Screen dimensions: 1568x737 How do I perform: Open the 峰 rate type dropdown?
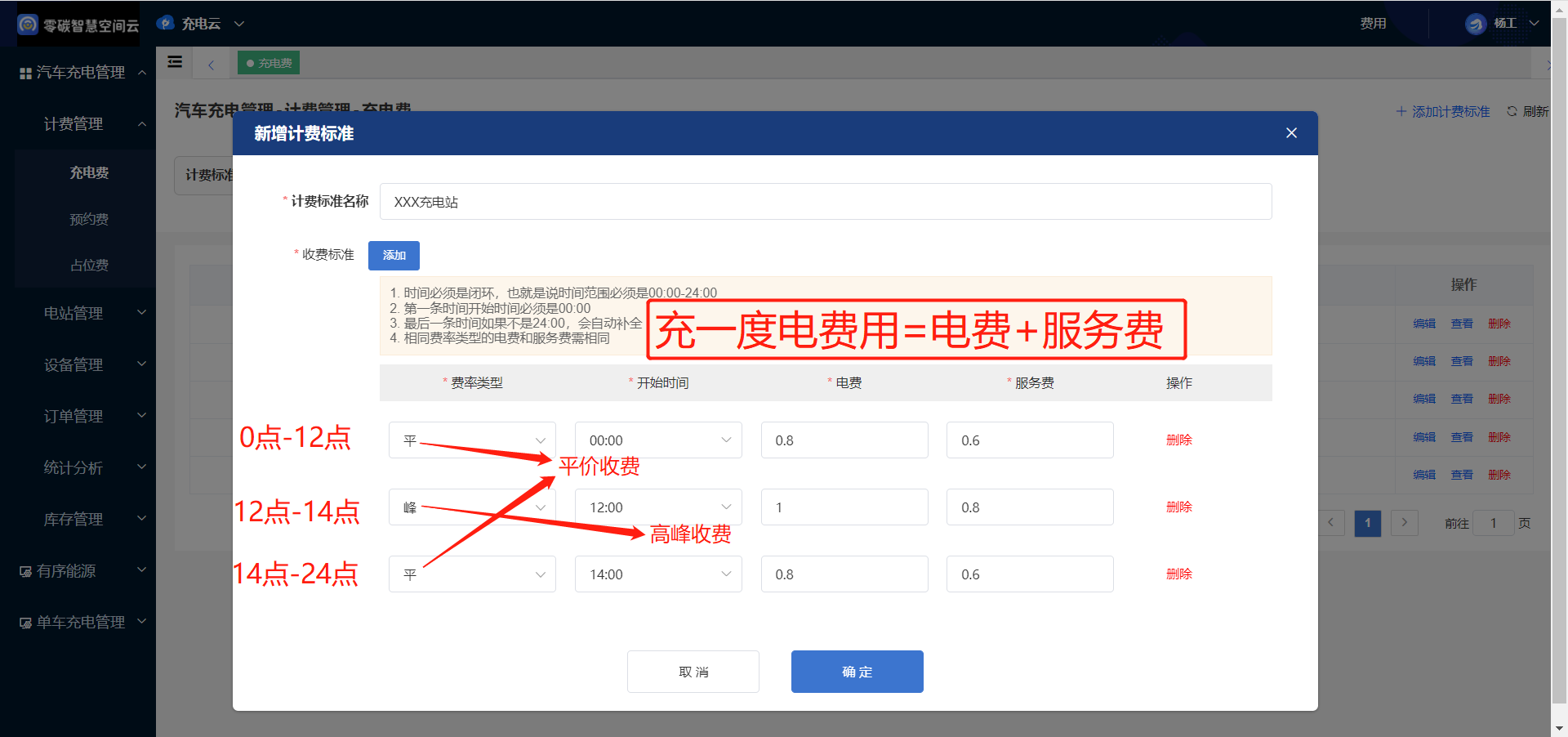(x=472, y=507)
